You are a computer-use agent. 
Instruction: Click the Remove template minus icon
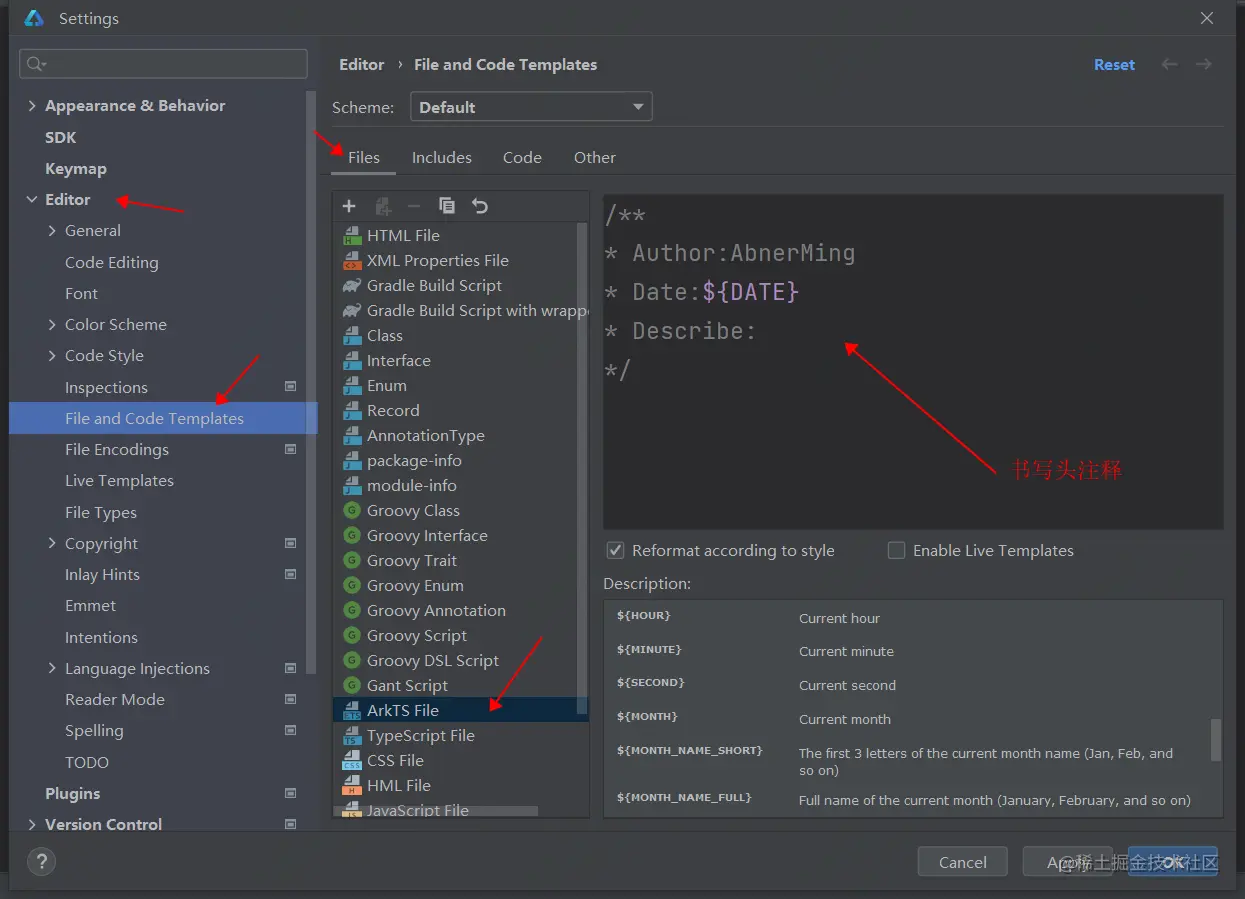click(414, 206)
